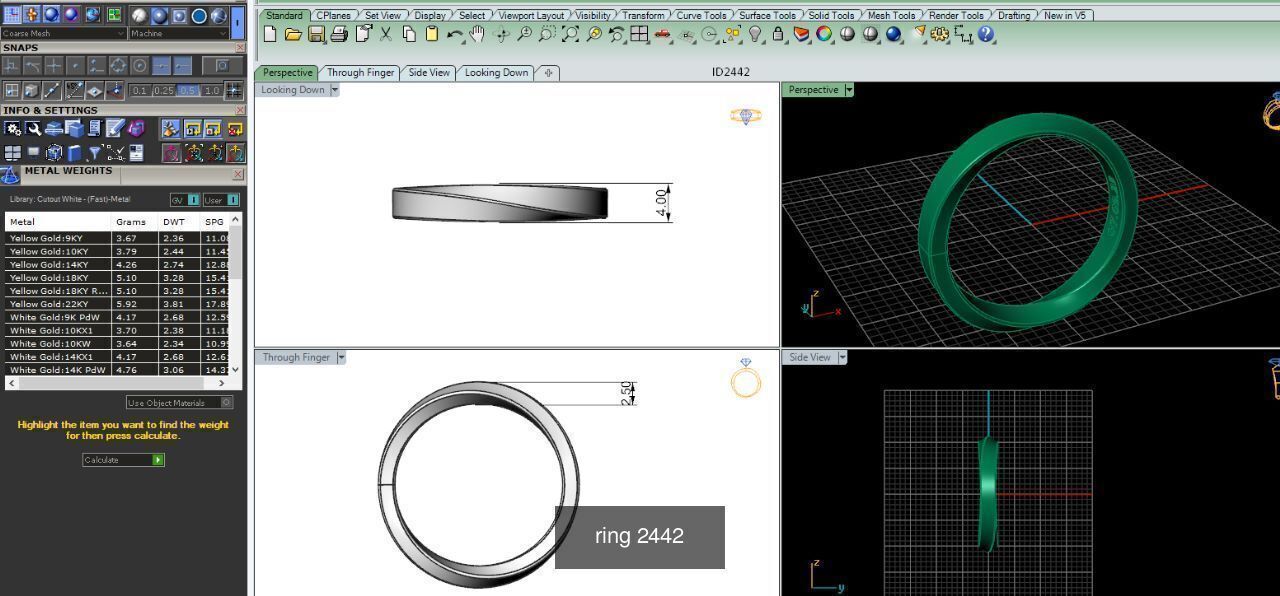
Task: Open the Through Finger viewport menu arrow
Action: [x=341, y=357]
